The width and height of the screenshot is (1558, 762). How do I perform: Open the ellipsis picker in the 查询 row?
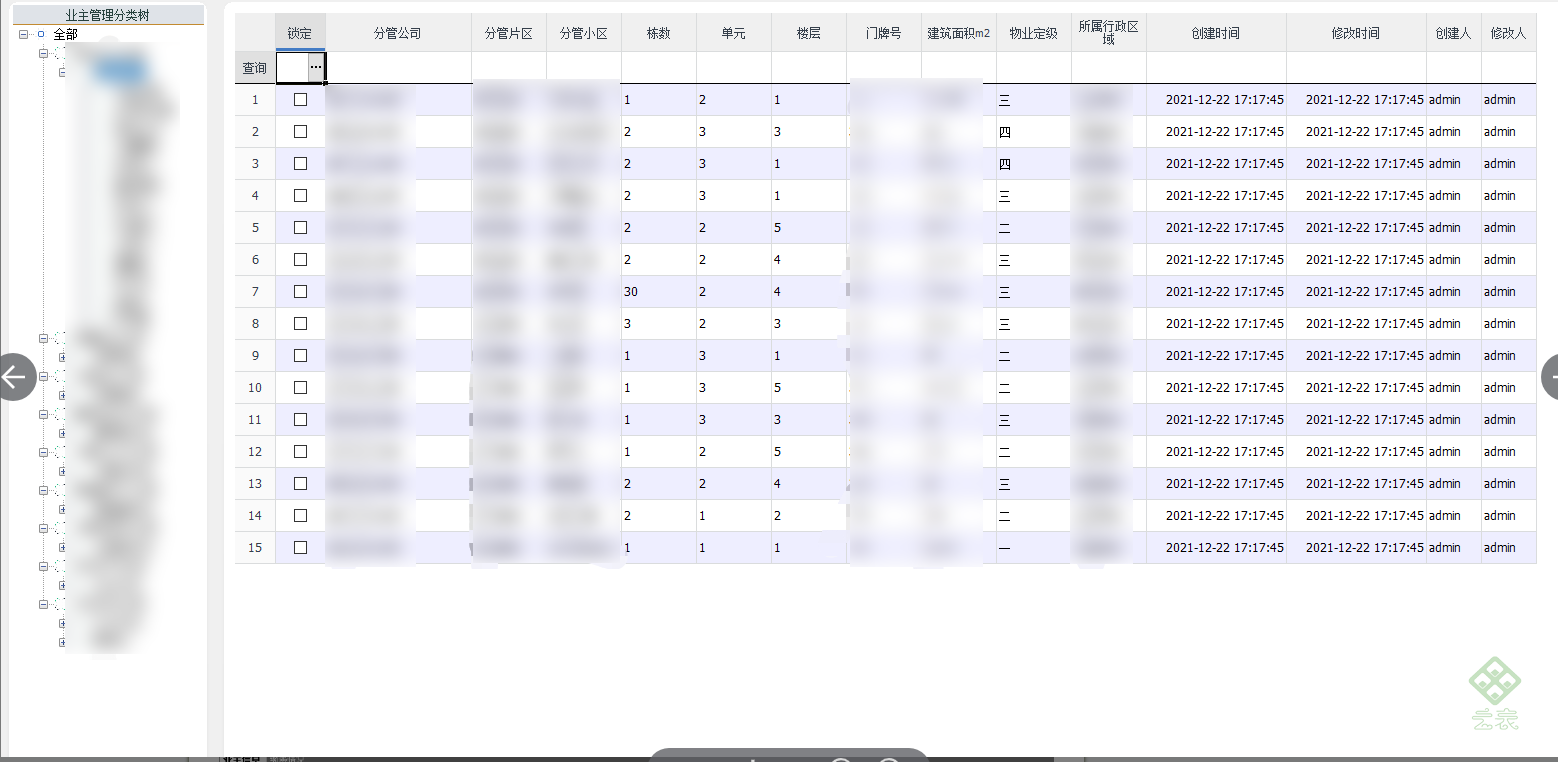coord(316,67)
